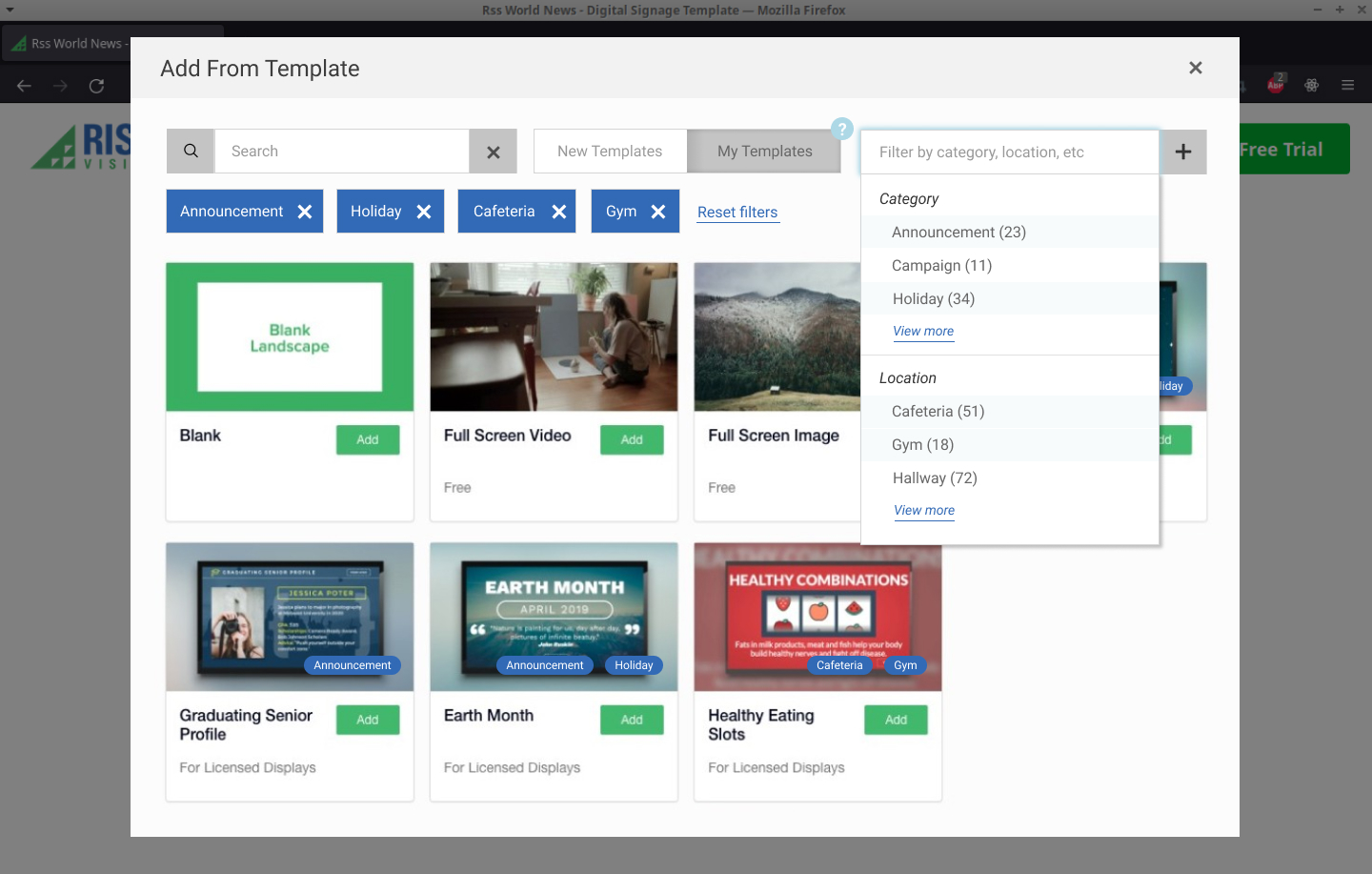Click Full Screen Image title text
This screenshot has width=1372, height=874.
[774, 436]
